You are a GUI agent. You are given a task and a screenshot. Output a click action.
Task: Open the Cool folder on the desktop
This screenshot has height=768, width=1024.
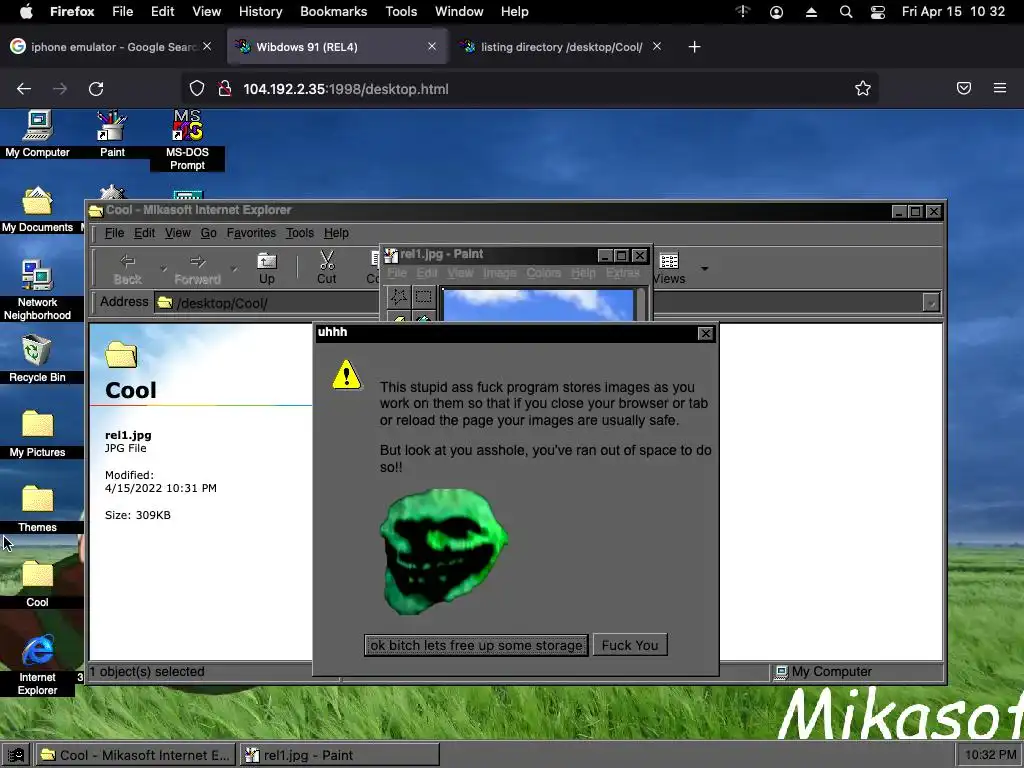click(37, 584)
